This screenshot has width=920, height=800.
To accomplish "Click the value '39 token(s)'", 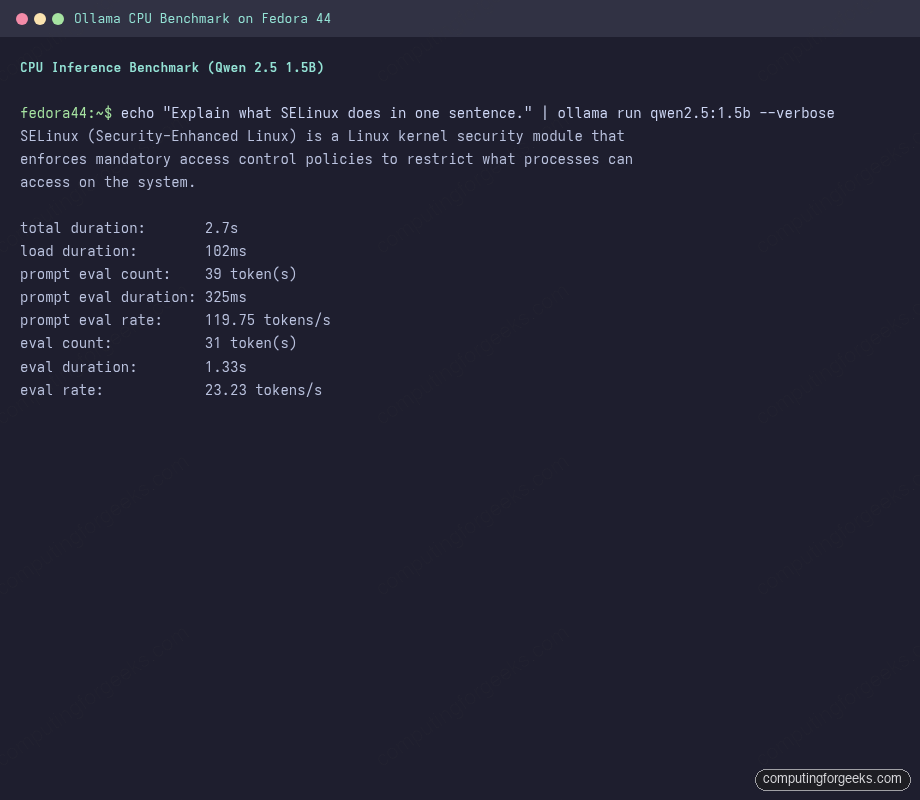I will [x=251, y=274].
